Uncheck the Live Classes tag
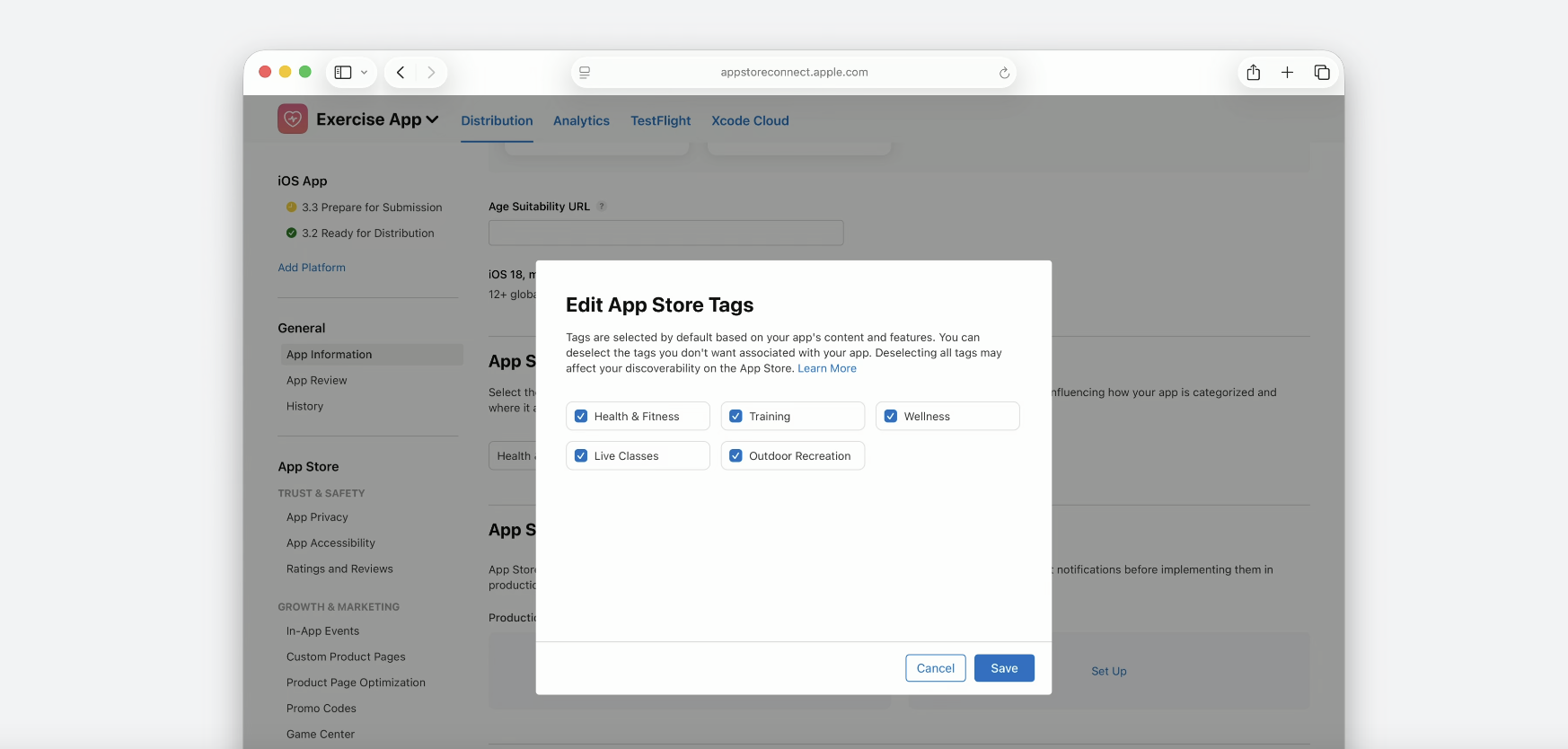 (x=581, y=455)
